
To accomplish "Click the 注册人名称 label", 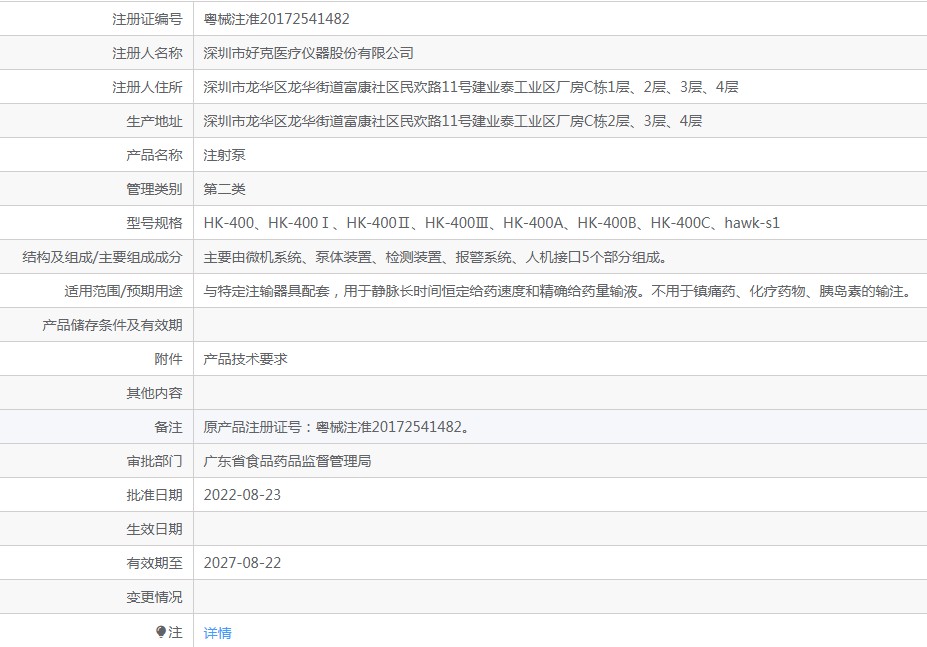I will point(147,53).
